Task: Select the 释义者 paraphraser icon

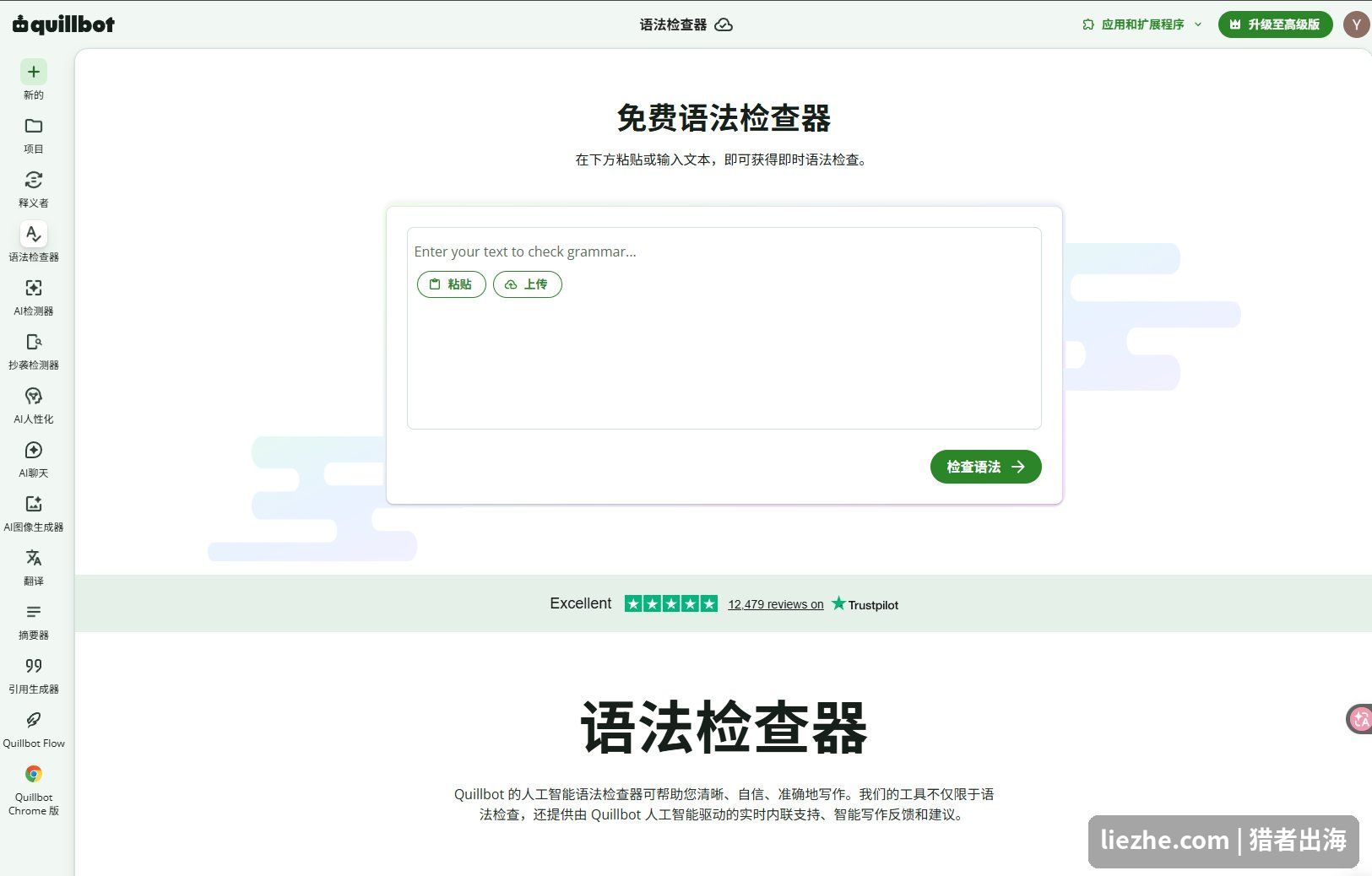Action: tap(34, 180)
